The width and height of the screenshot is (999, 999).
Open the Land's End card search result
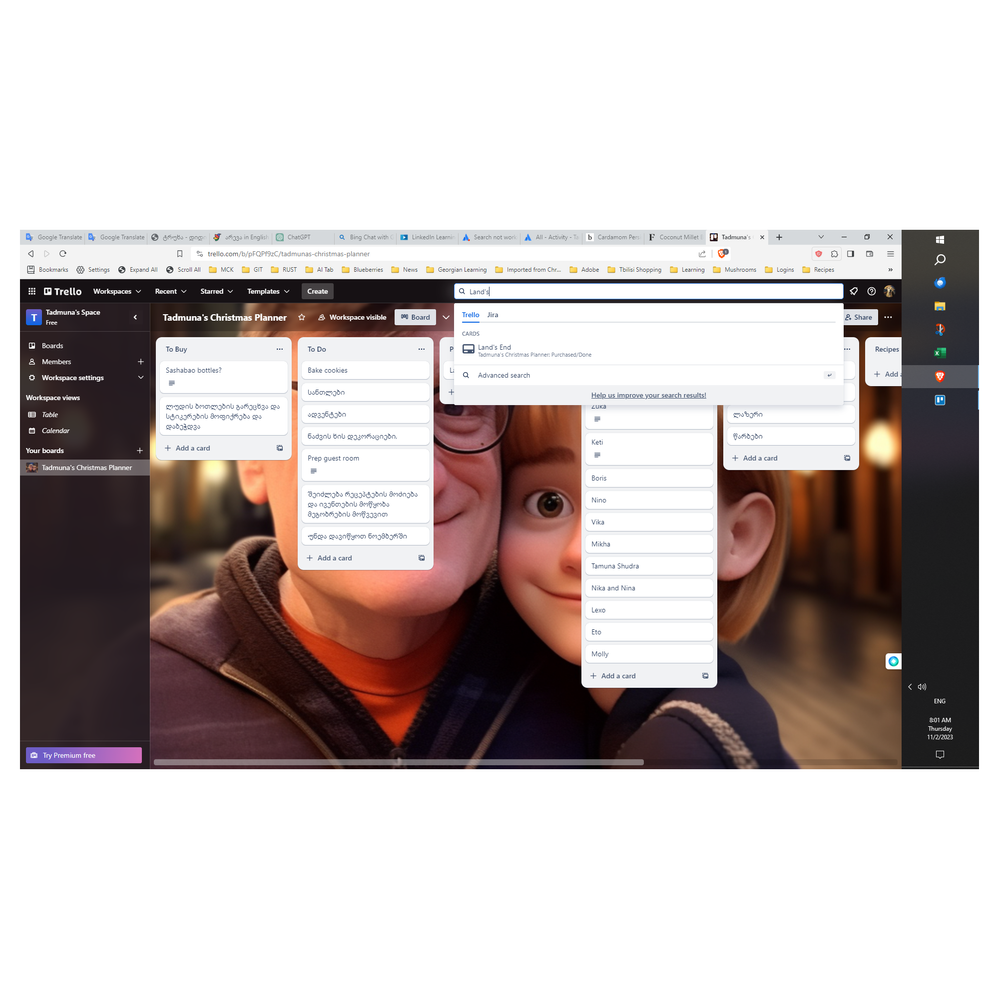(648, 350)
